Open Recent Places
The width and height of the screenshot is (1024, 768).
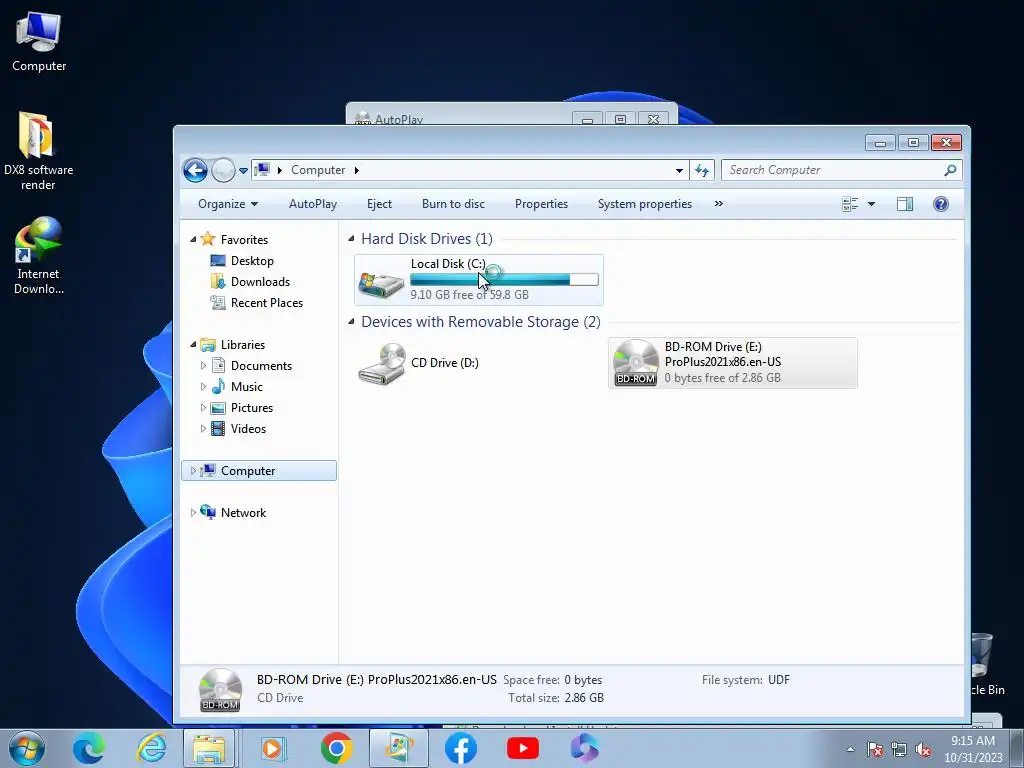(x=266, y=302)
